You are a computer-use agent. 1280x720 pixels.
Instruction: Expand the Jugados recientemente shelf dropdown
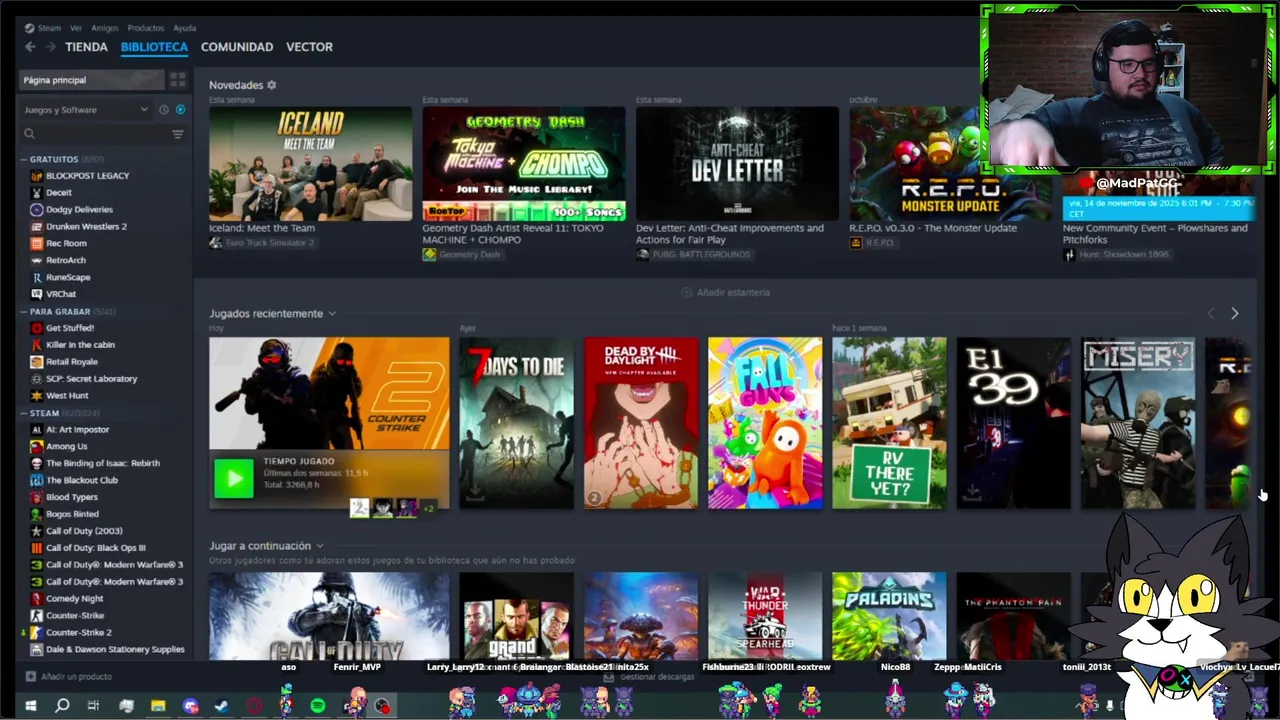coord(332,314)
